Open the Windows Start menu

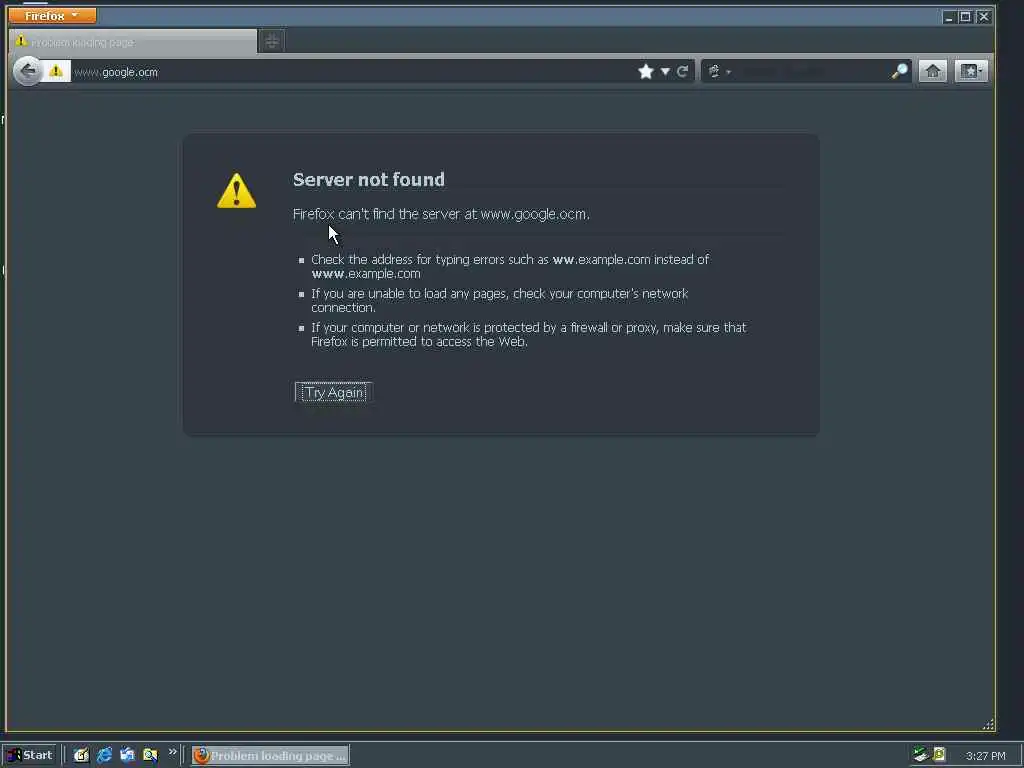pos(29,756)
